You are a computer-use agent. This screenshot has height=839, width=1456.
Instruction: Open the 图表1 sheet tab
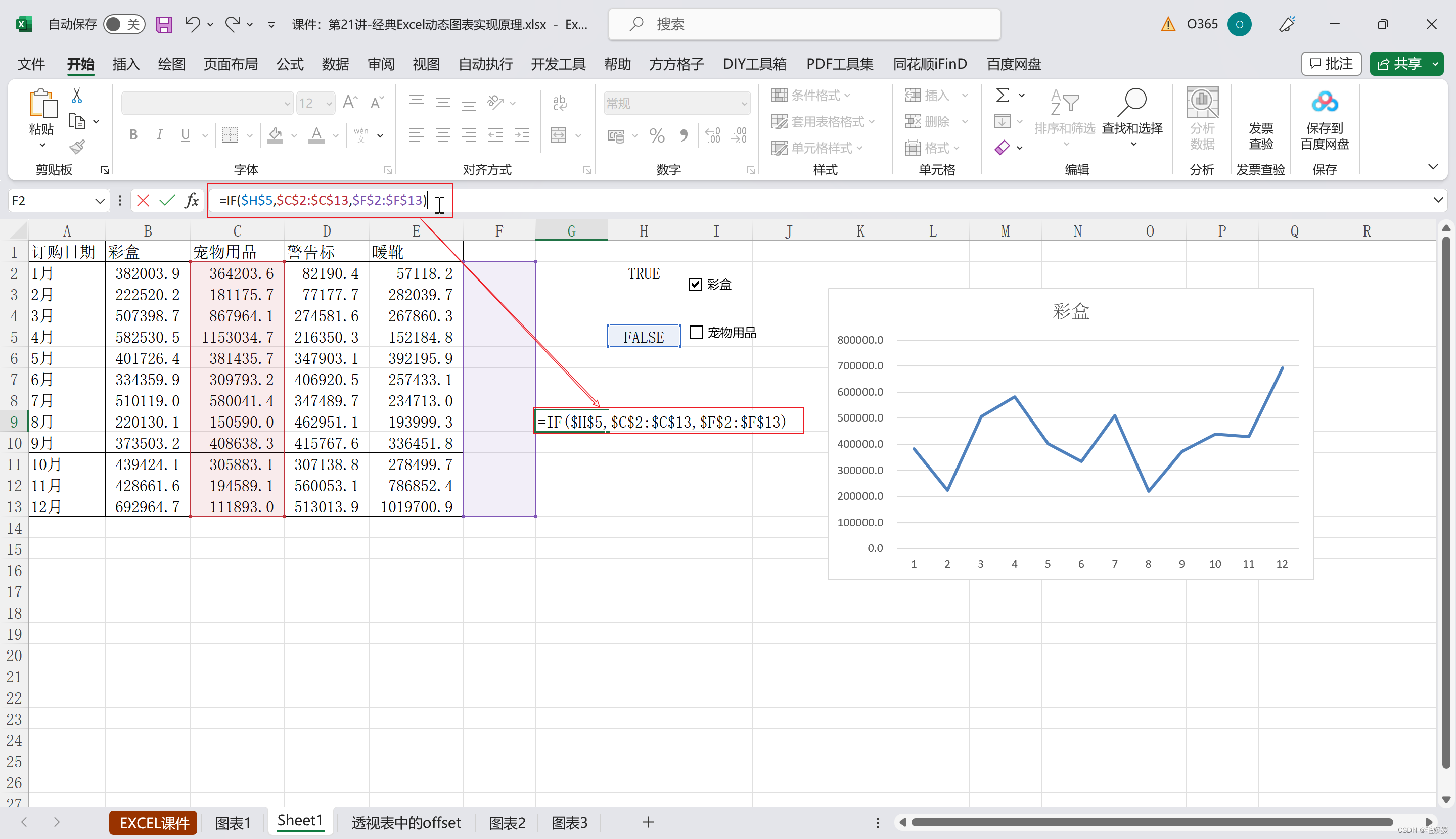pos(233,823)
